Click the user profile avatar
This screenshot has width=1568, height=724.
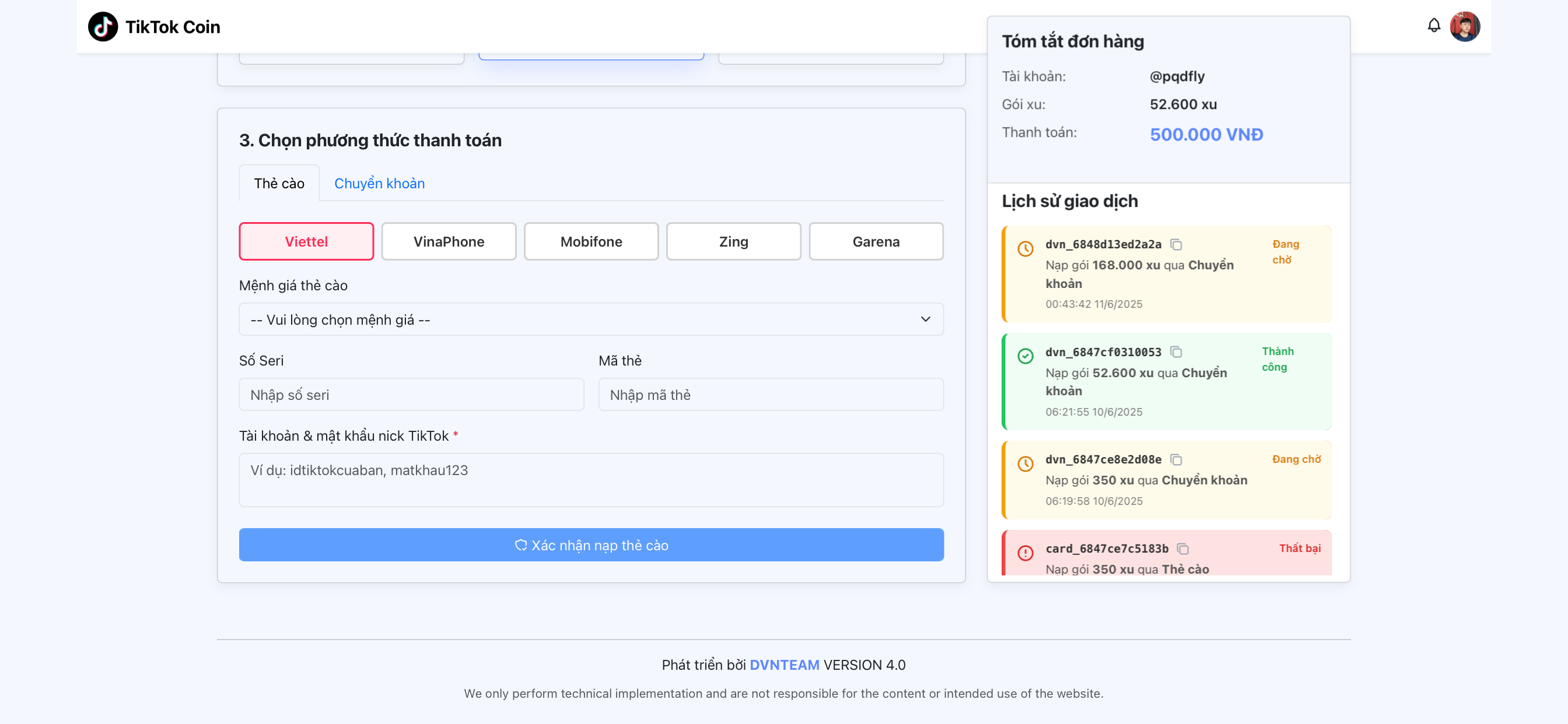pyautogui.click(x=1465, y=27)
